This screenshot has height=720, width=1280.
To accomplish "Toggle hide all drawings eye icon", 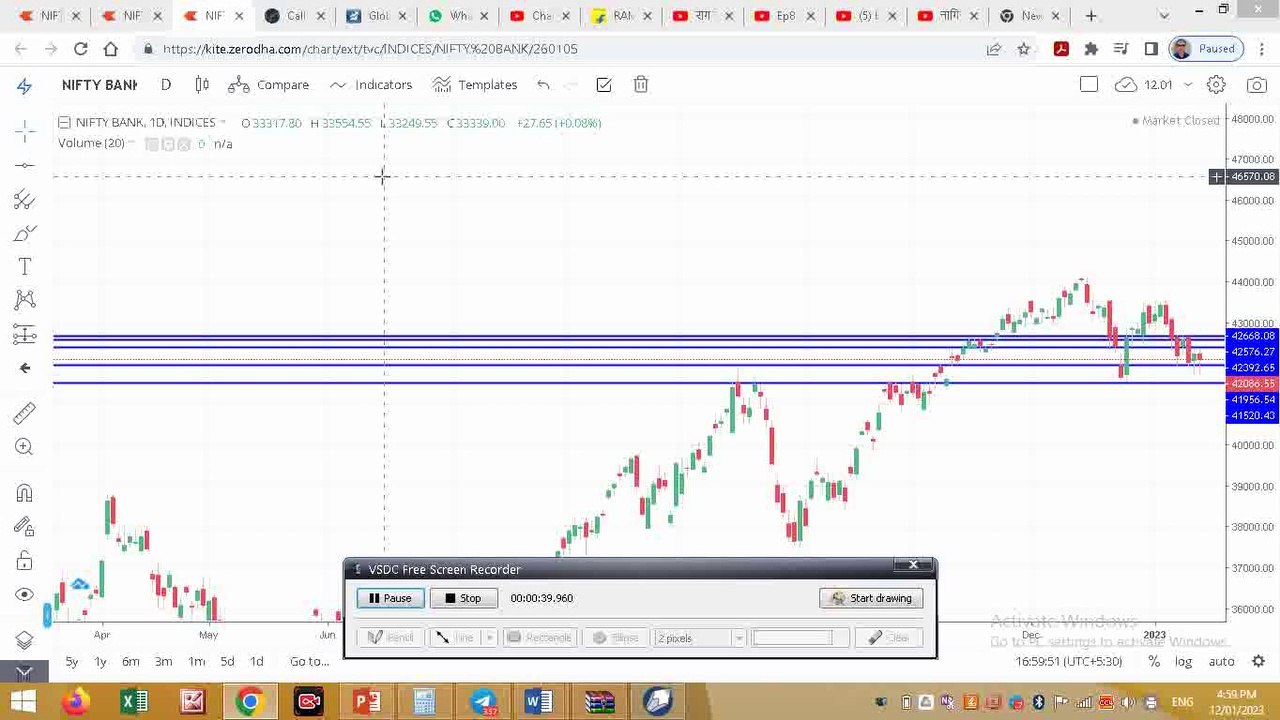I will point(25,595).
